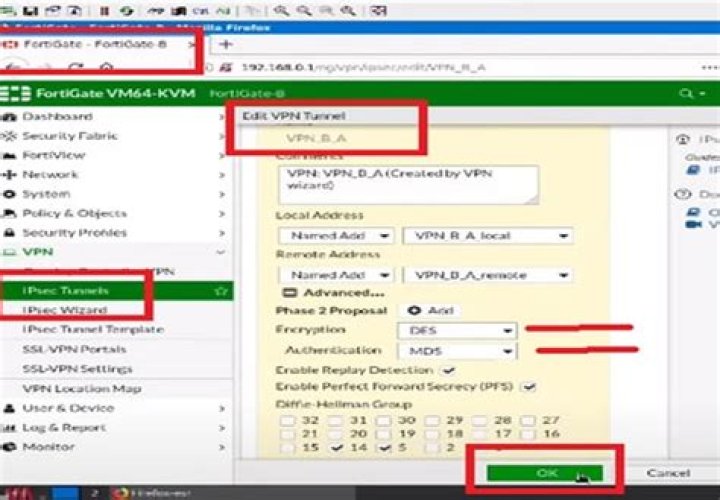Check Diffie-Hellman group 19

384,434
